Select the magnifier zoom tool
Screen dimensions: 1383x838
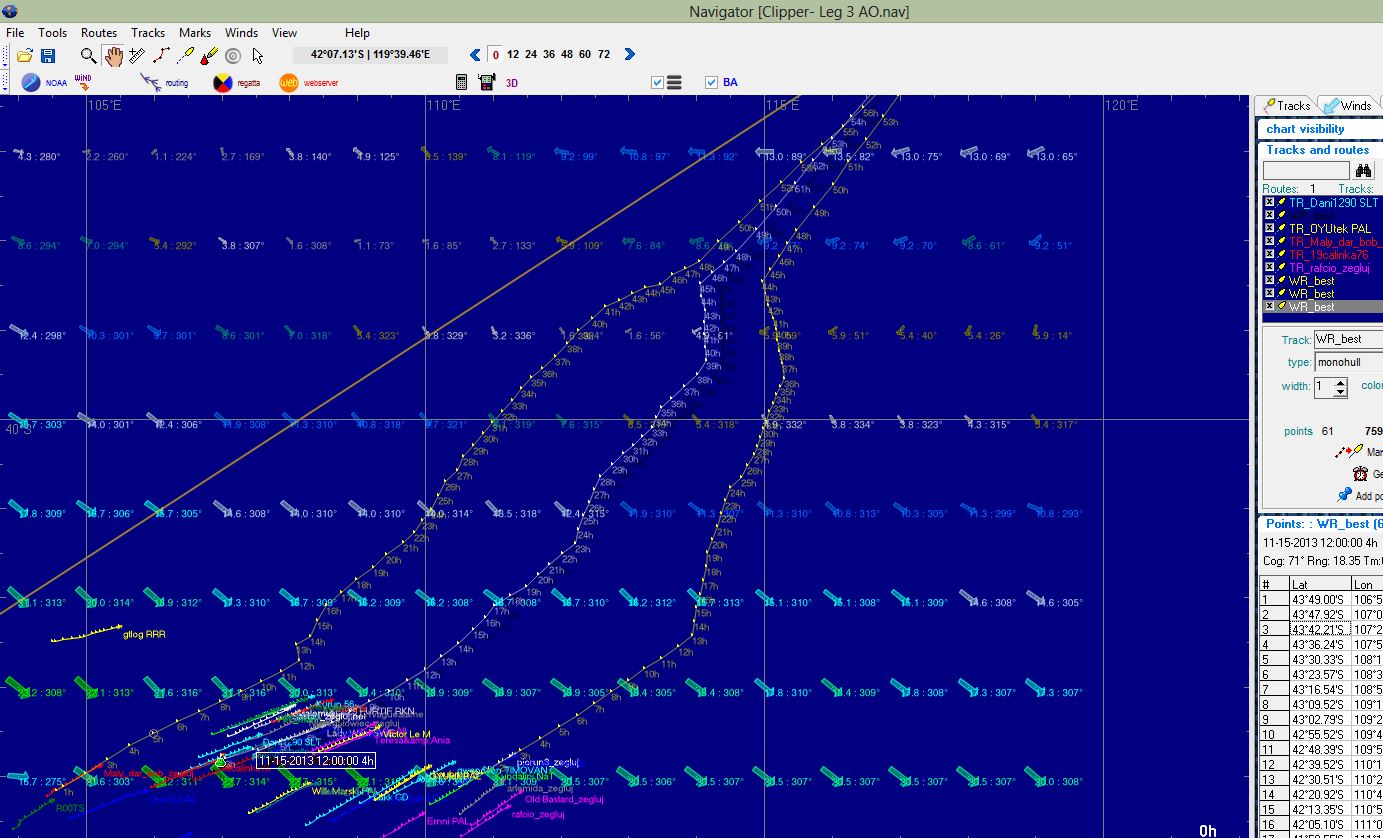pos(89,55)
